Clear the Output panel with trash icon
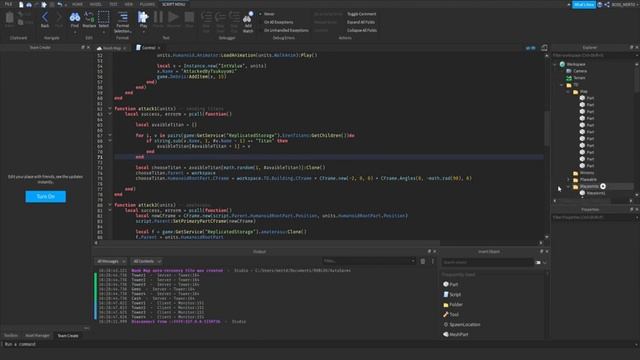Viewport: 640px width, 360px height. pos(423,261)
